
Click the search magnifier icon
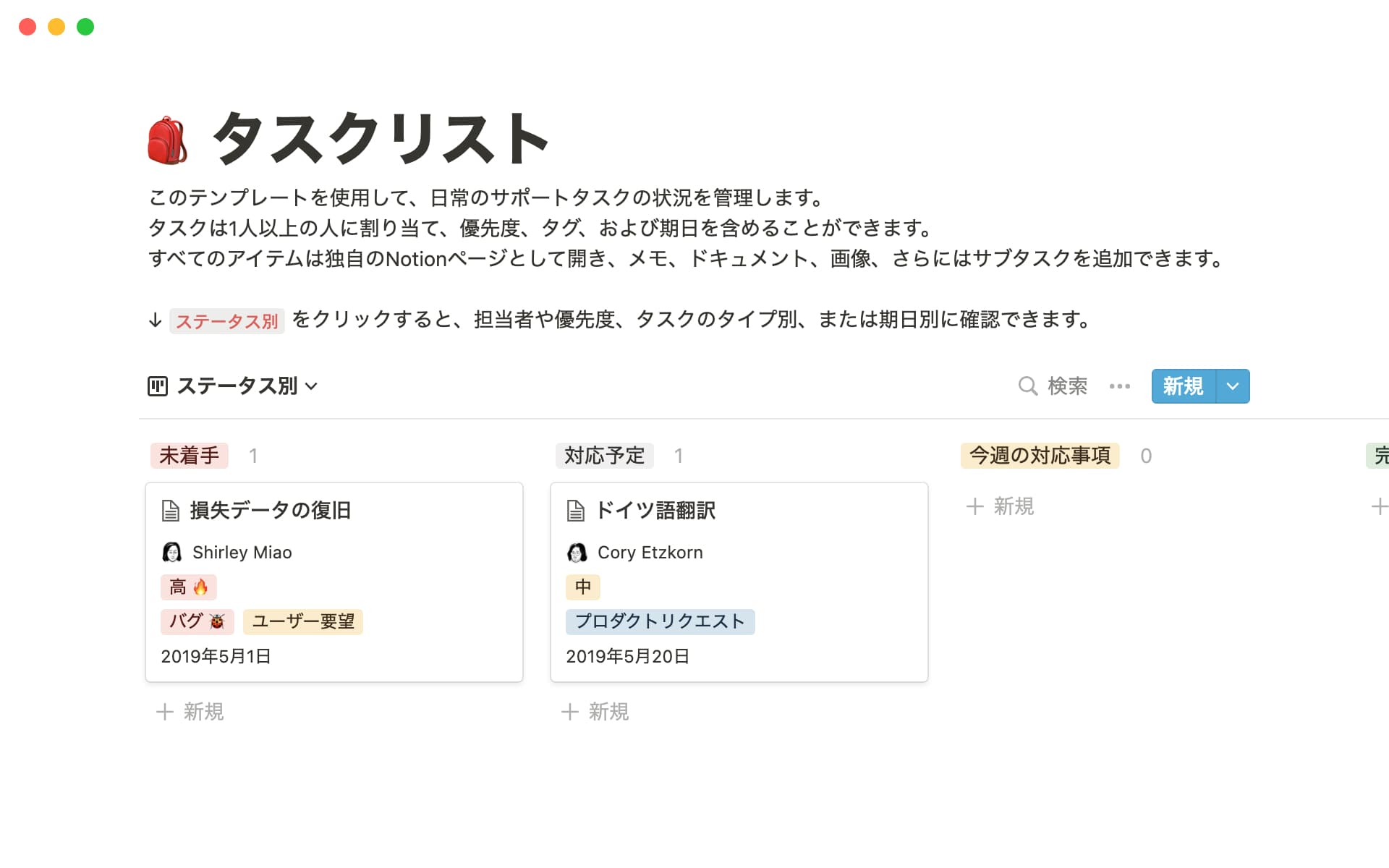coord(1027,386)
